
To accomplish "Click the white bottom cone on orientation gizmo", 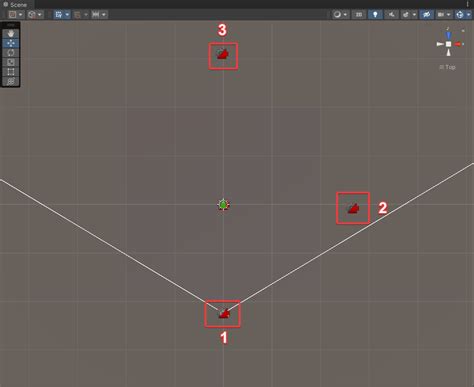I will coord(449,53).
